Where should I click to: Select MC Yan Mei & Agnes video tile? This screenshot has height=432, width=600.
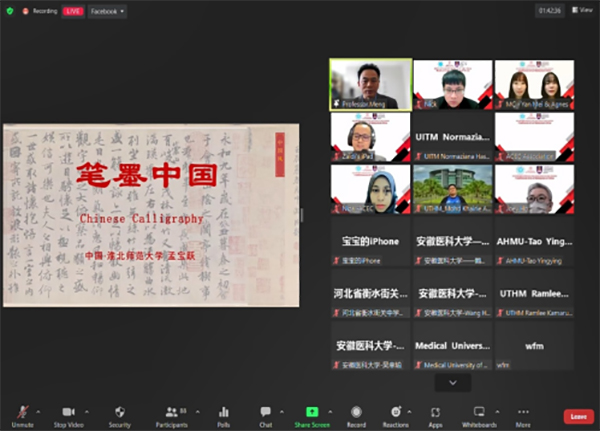(534, 85)
